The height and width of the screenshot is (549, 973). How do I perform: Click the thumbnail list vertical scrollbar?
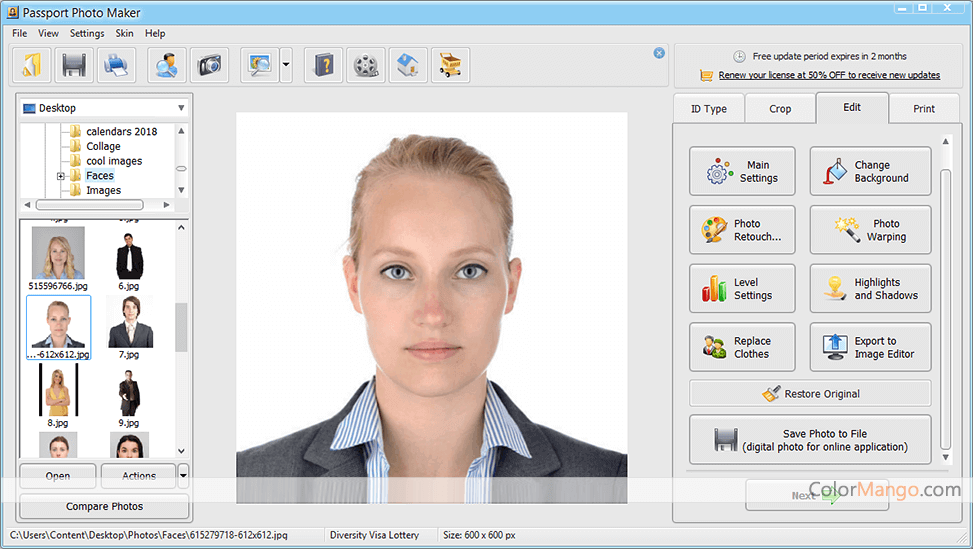point(181,328)
